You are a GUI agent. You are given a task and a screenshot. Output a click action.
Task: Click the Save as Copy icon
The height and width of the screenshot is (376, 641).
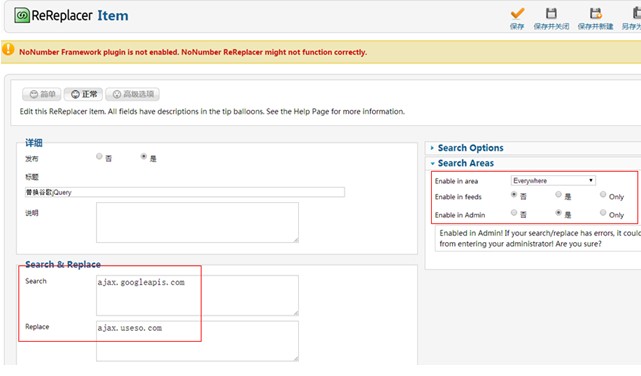637,13
